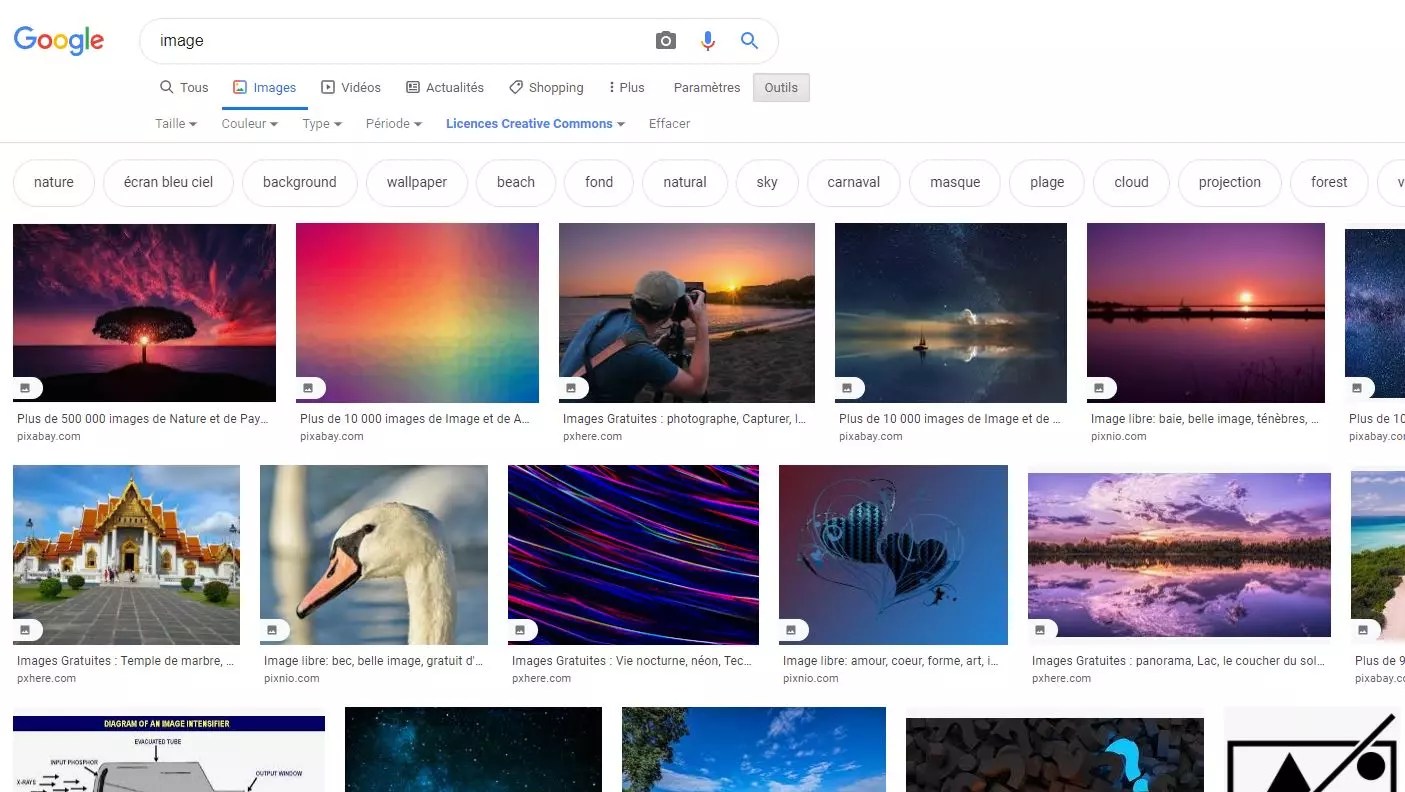Expand the Taille size dropdown
Screen dimensions: 1405x792
(x=176, y=123)
